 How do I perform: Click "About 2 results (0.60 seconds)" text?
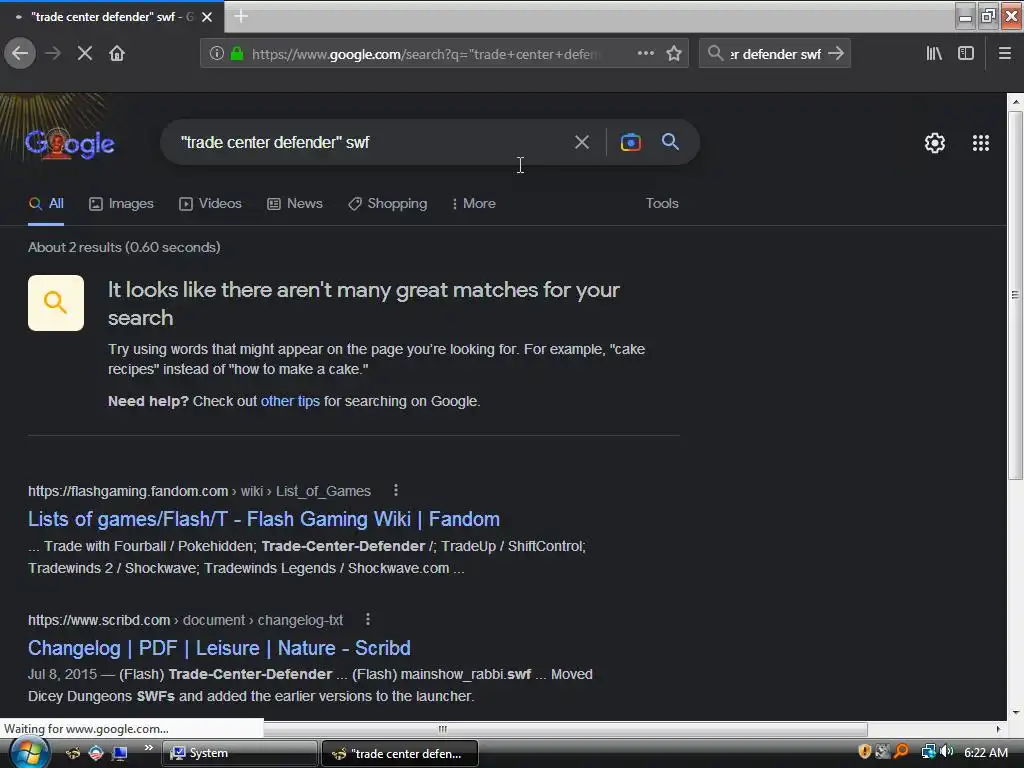coord(124,247)
